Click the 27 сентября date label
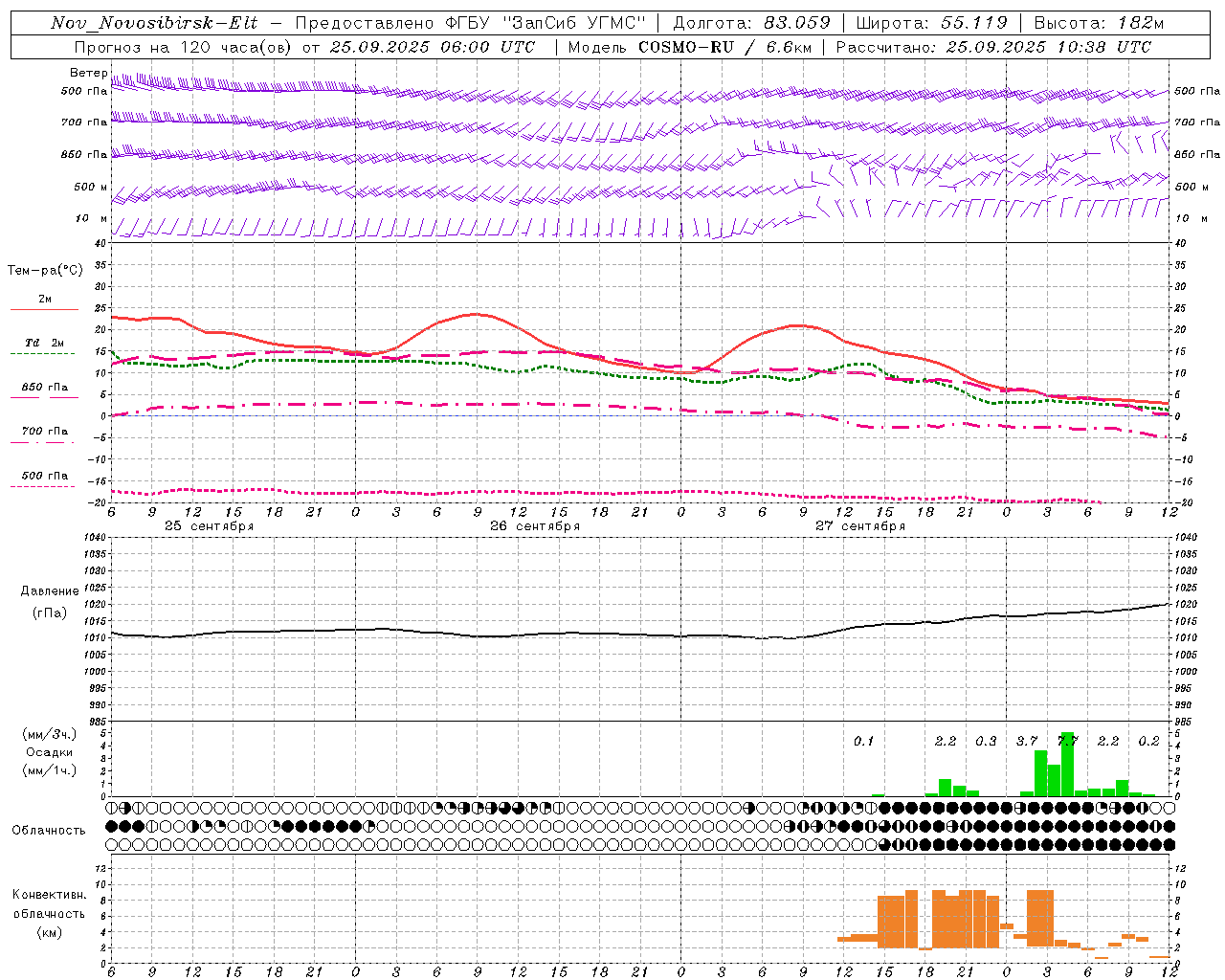Image resolution: width=1225 pixels, height=980 pixels. click(x=860, y=525)
